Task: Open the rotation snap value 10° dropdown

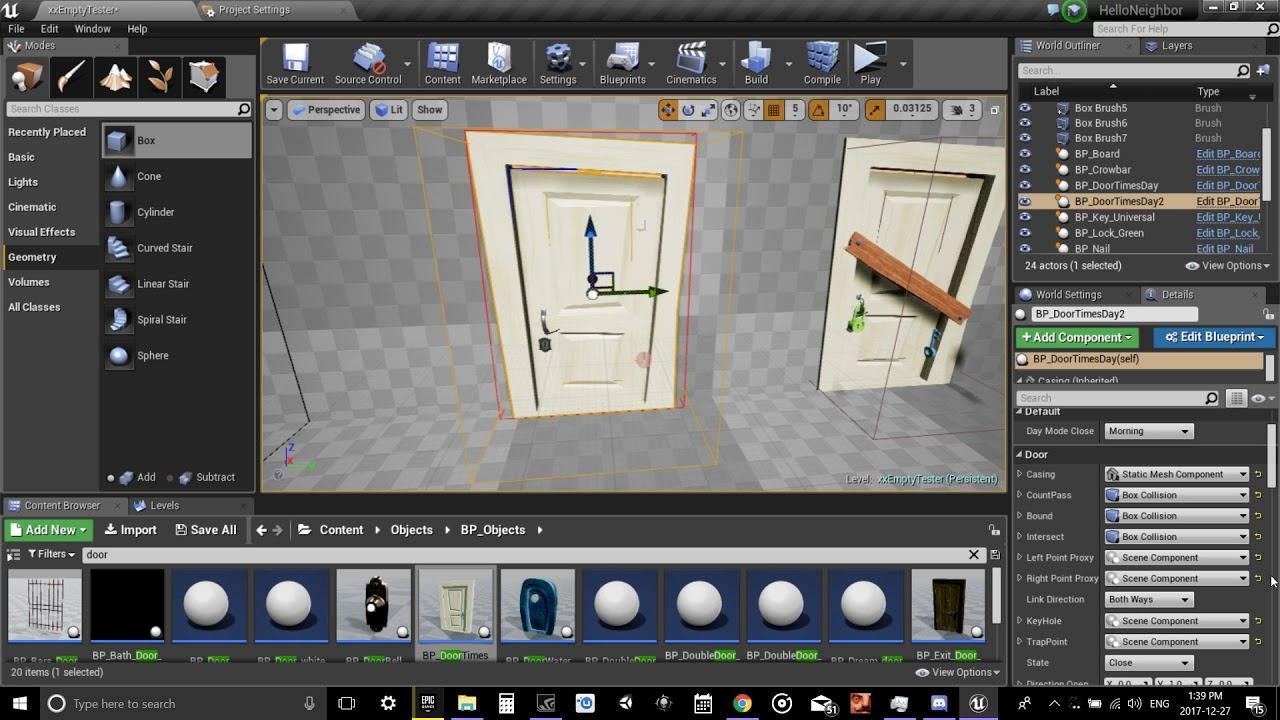Action: click(844, 110)
